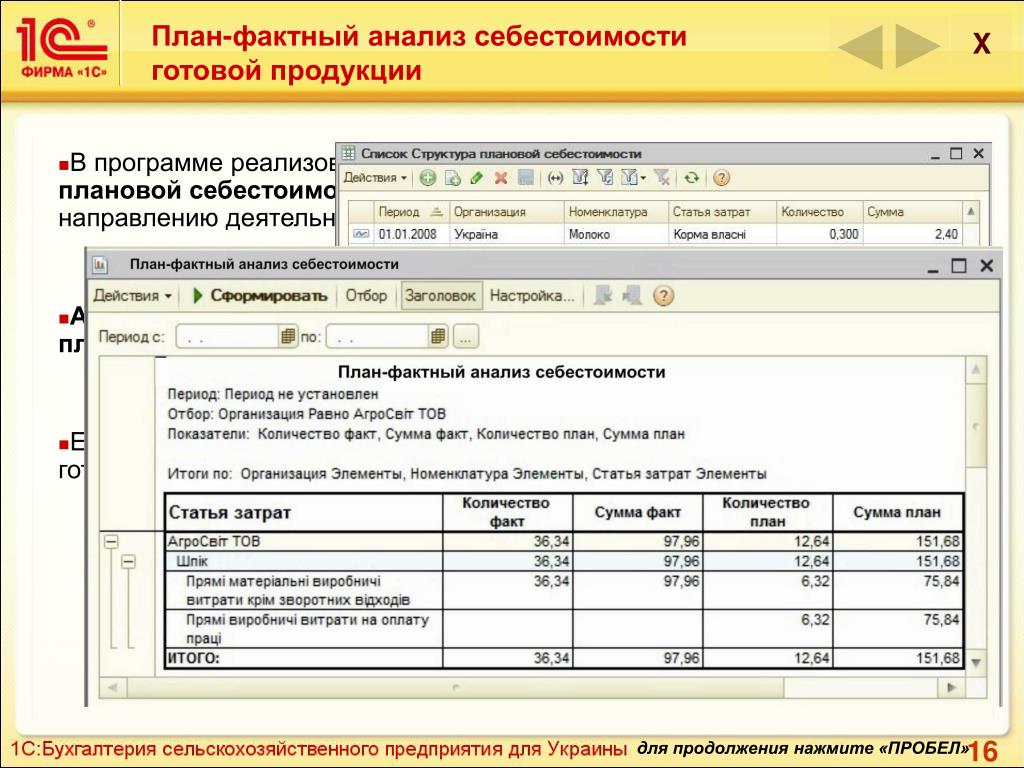
Task: Click the Статья затрат column header in list
Action: 722,212
